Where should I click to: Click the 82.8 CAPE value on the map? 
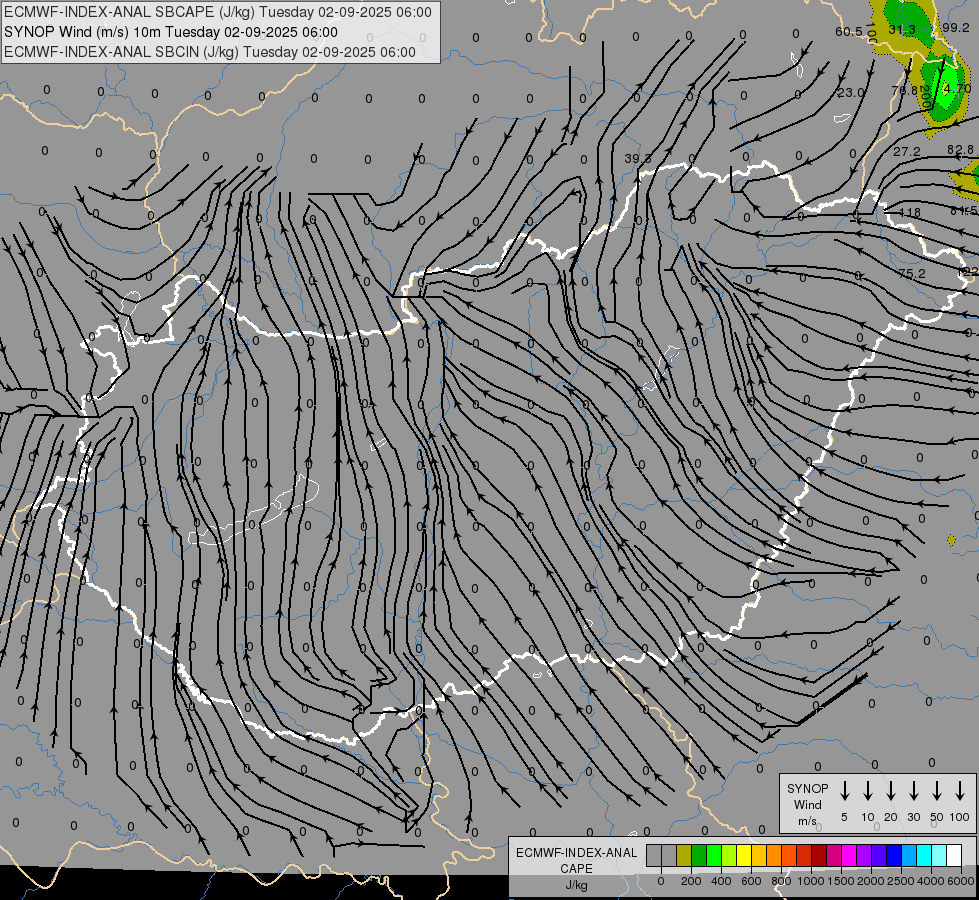point(960,150)
